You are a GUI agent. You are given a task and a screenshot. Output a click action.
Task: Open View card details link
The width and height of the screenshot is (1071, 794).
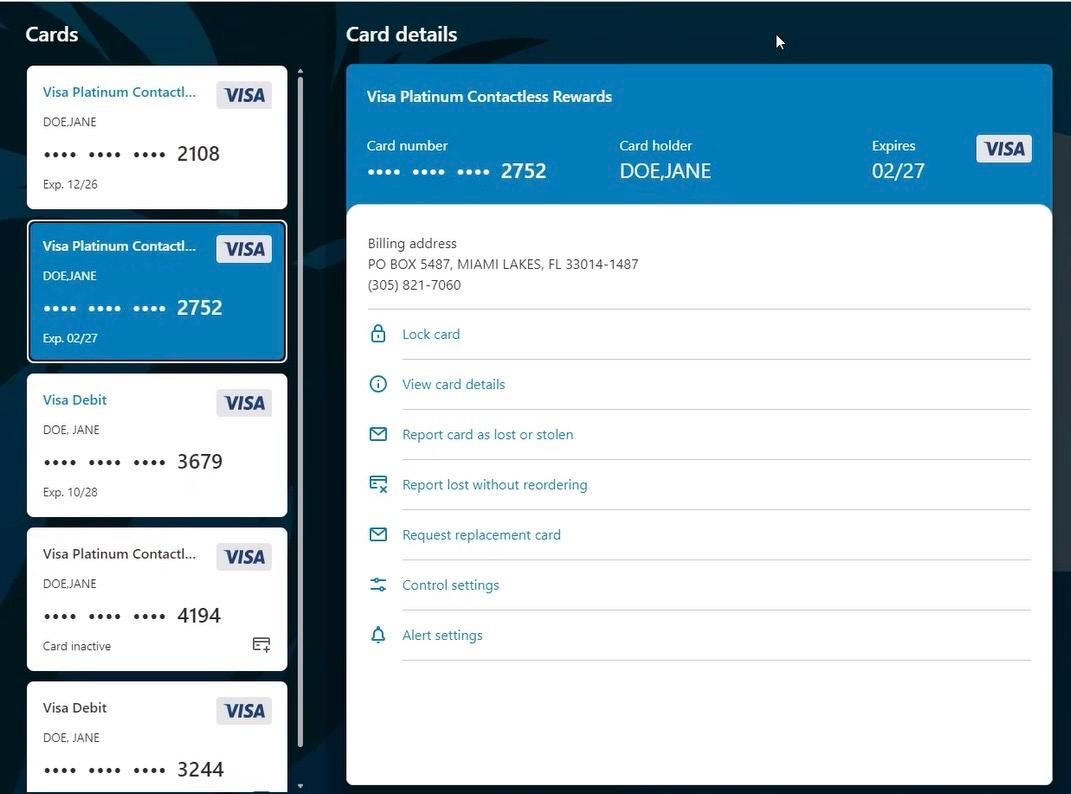(x=453, y=384)
